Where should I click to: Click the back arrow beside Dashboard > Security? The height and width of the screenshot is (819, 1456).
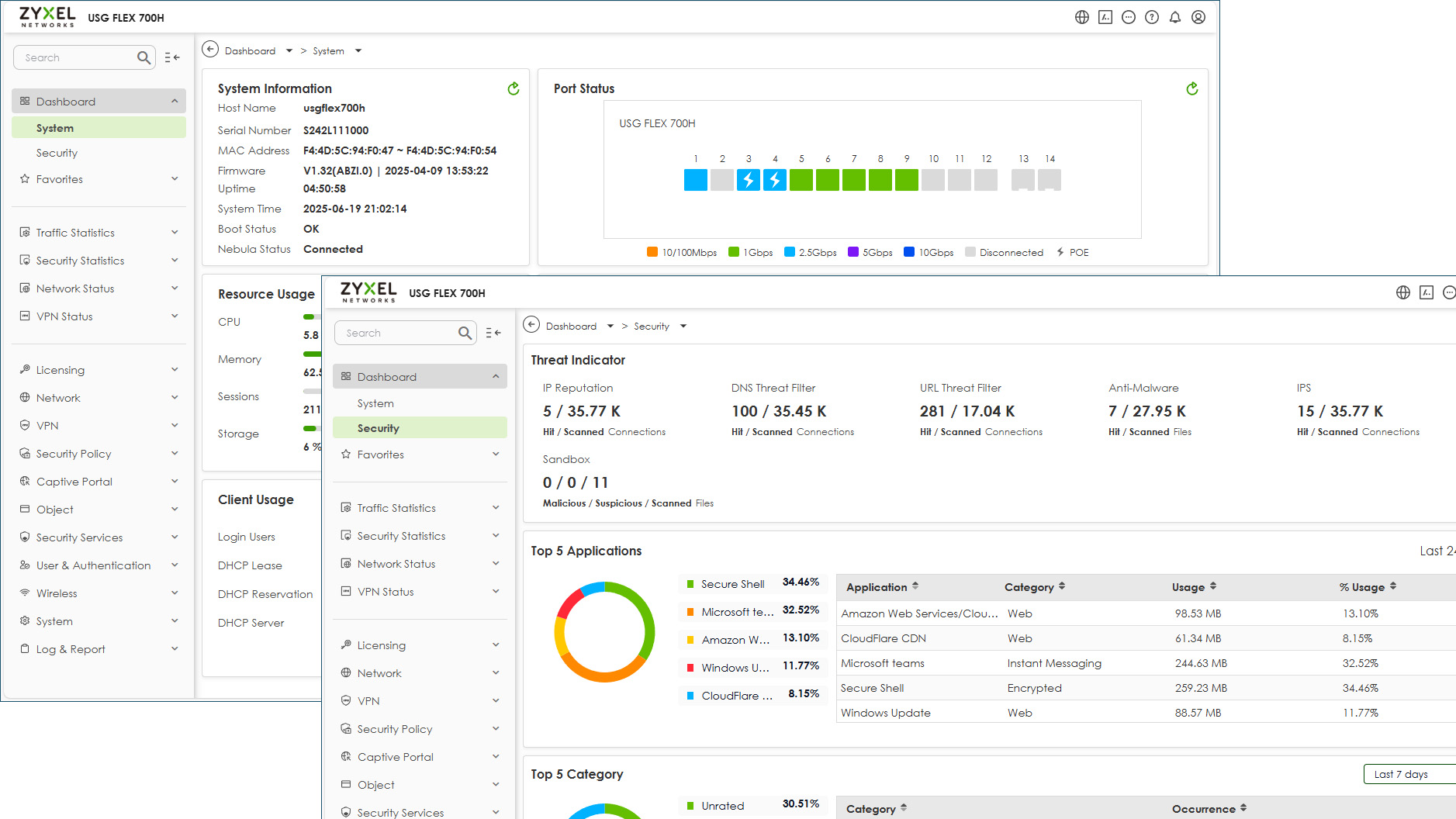tap(531, 325)
